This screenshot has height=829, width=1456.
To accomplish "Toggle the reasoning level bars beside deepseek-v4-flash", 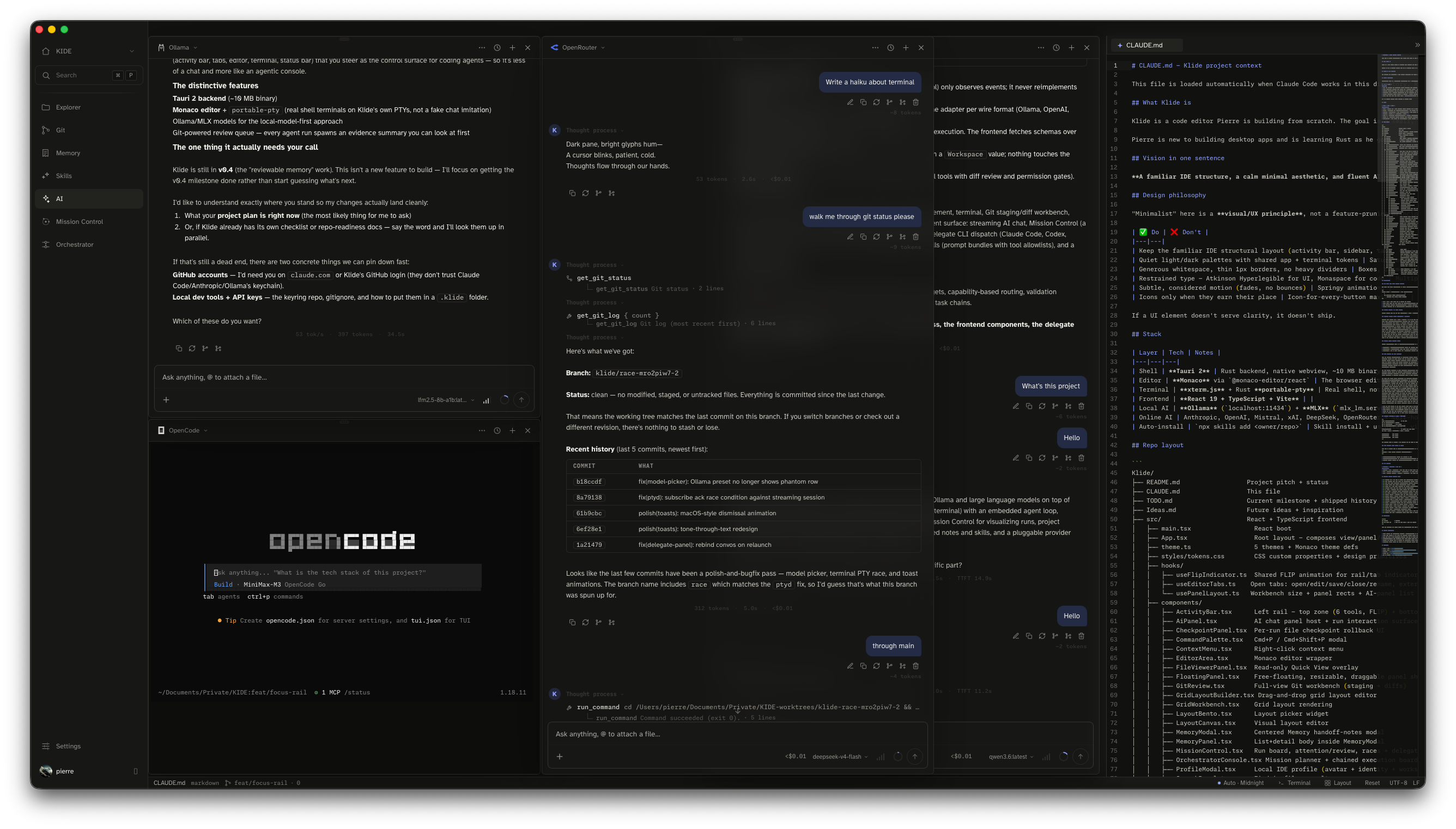I will 881,757.
